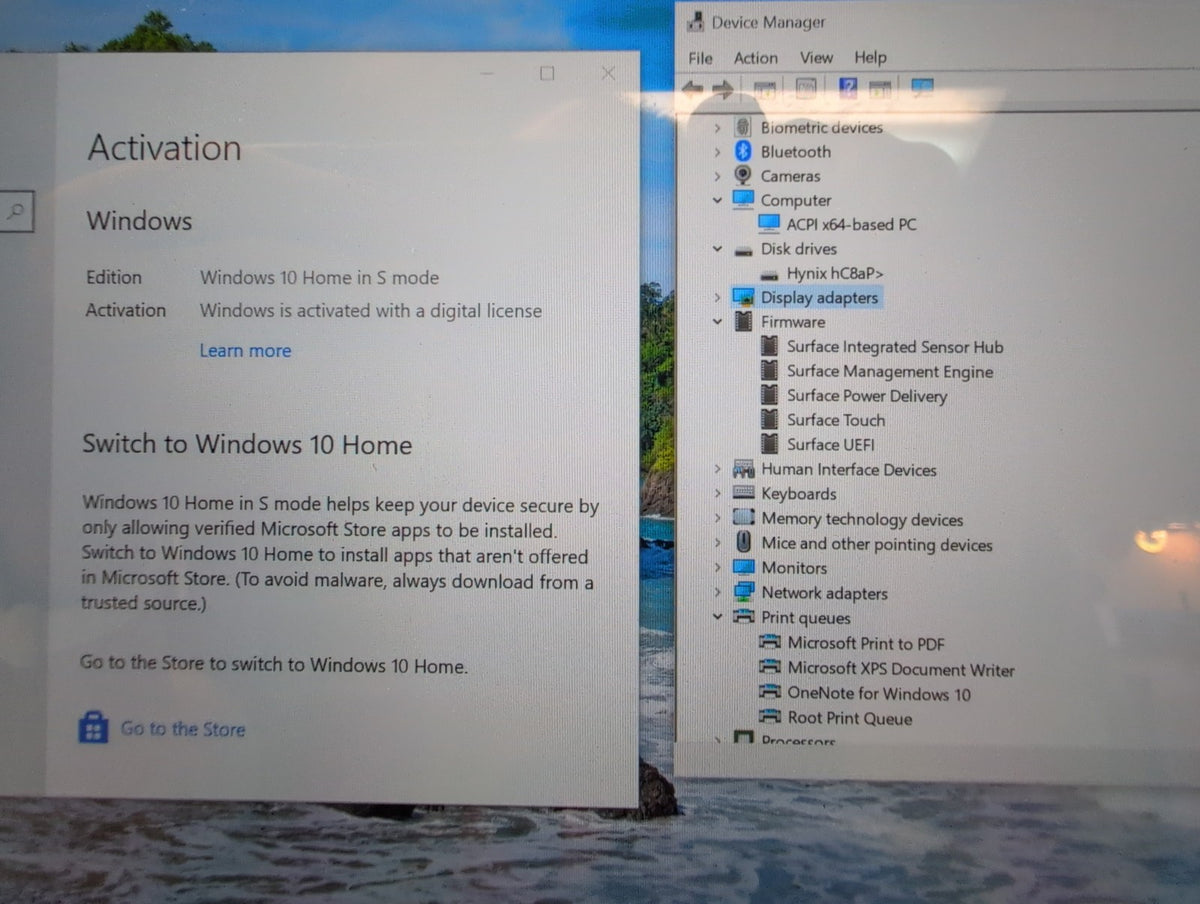Viewport: 1200px width, 904px height.
Task: Expand the Network adapters category
Action: 717,593
